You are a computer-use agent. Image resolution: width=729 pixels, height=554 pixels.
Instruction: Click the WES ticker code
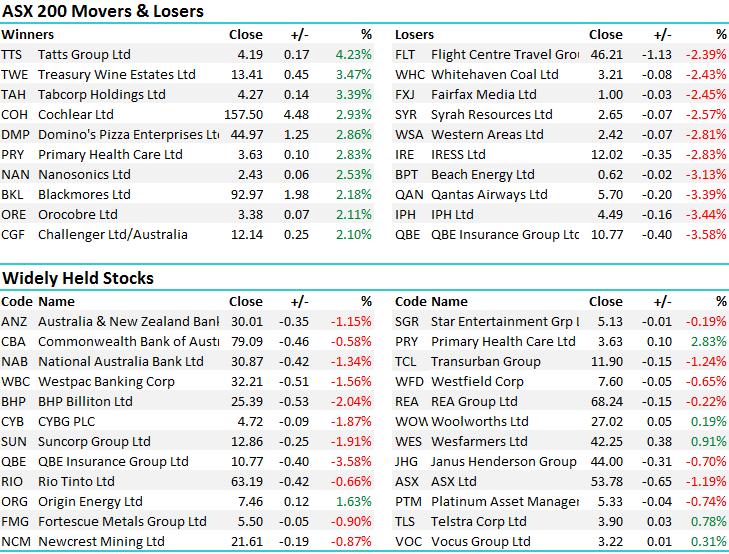(x=407, y=442)
